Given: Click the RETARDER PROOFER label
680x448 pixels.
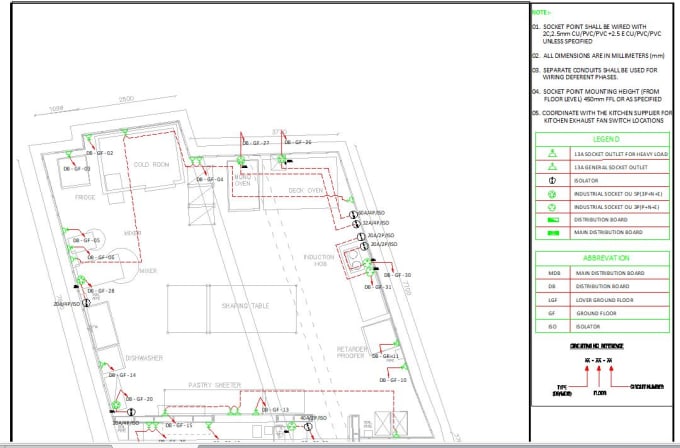Looking at the screenshot, I should coord(351,352).
